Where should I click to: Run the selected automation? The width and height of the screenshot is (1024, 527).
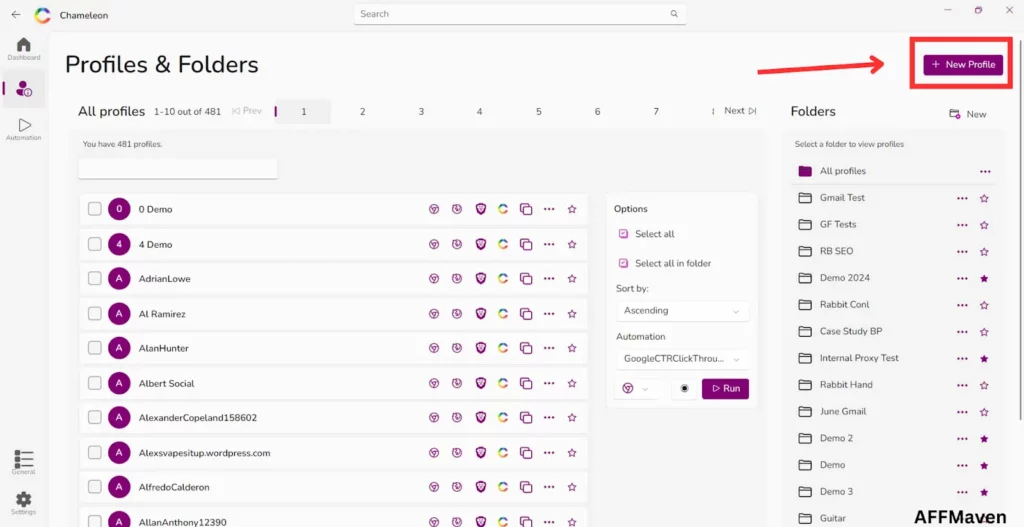pos(726,389)
